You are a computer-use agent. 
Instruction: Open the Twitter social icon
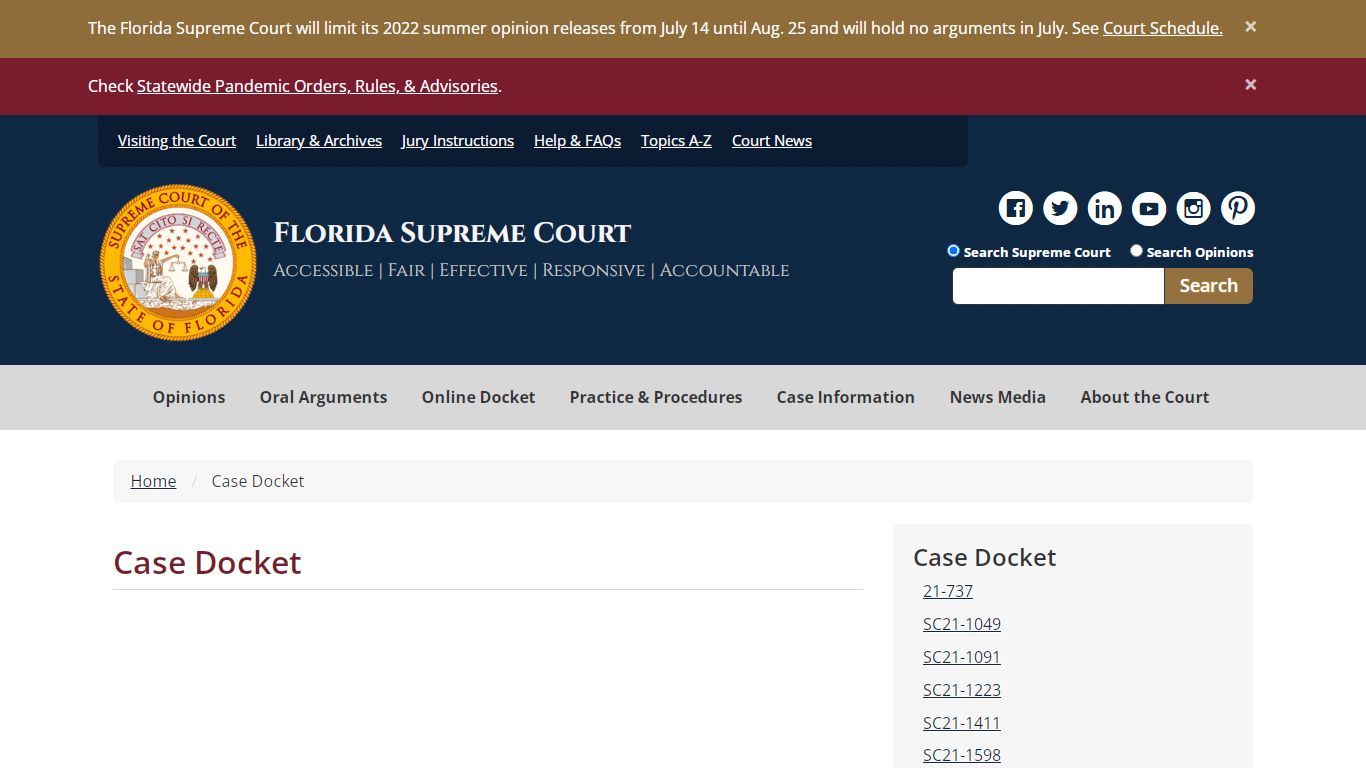click(1060, 208)
